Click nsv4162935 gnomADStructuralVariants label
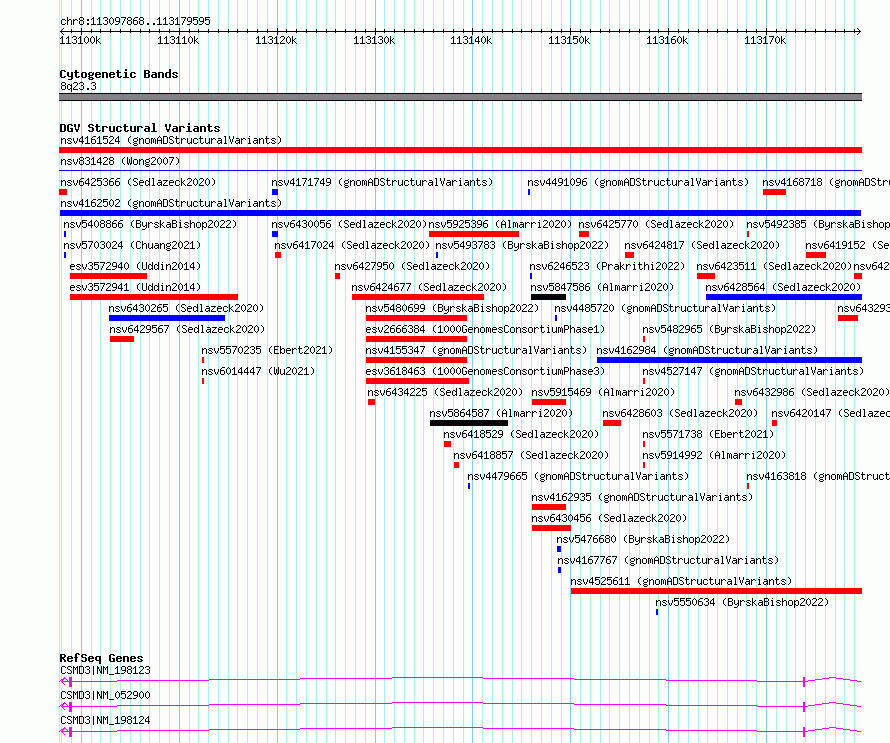 [642, 497]
